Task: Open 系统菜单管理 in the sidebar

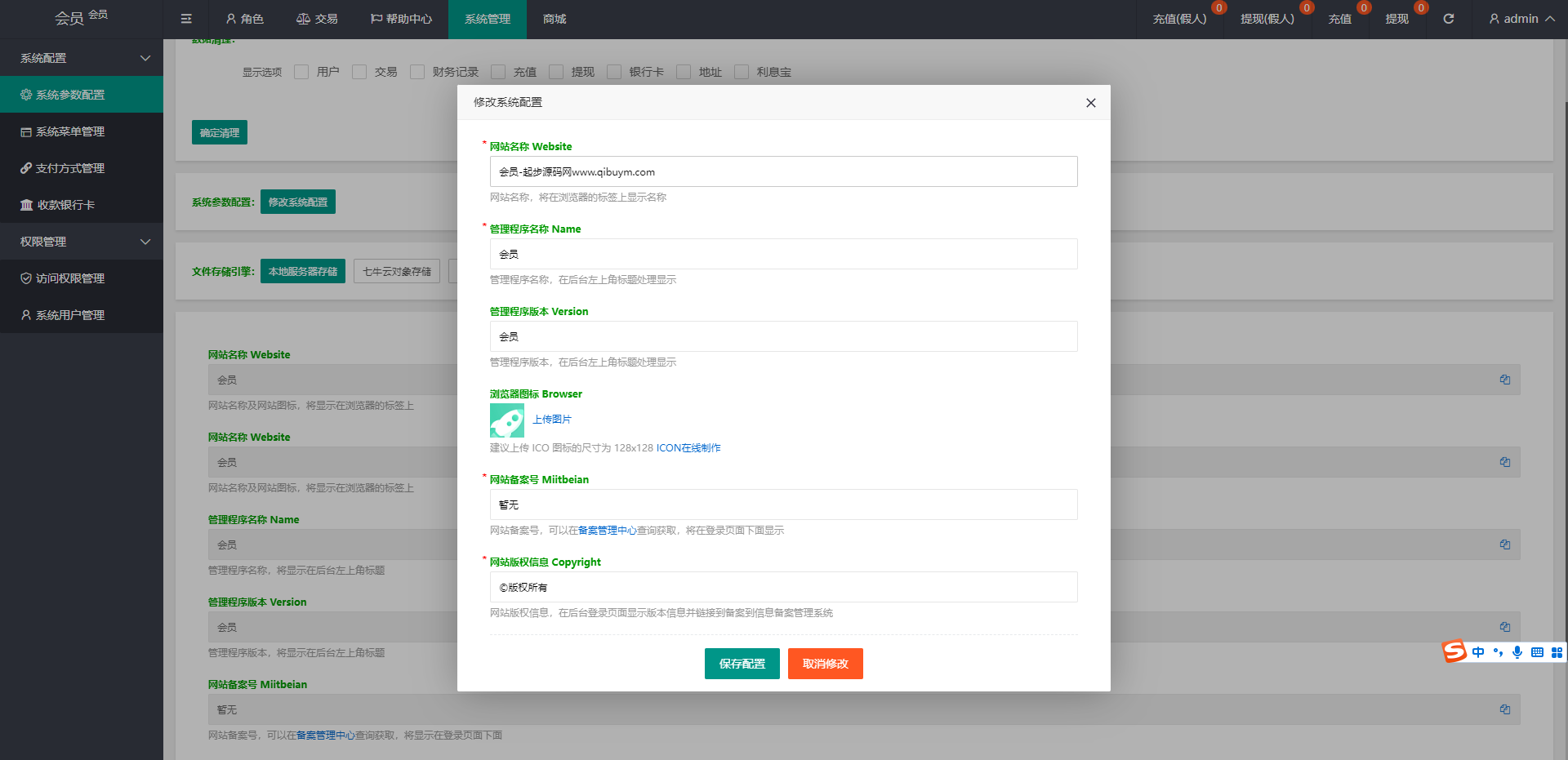Action: click(82, 131)
